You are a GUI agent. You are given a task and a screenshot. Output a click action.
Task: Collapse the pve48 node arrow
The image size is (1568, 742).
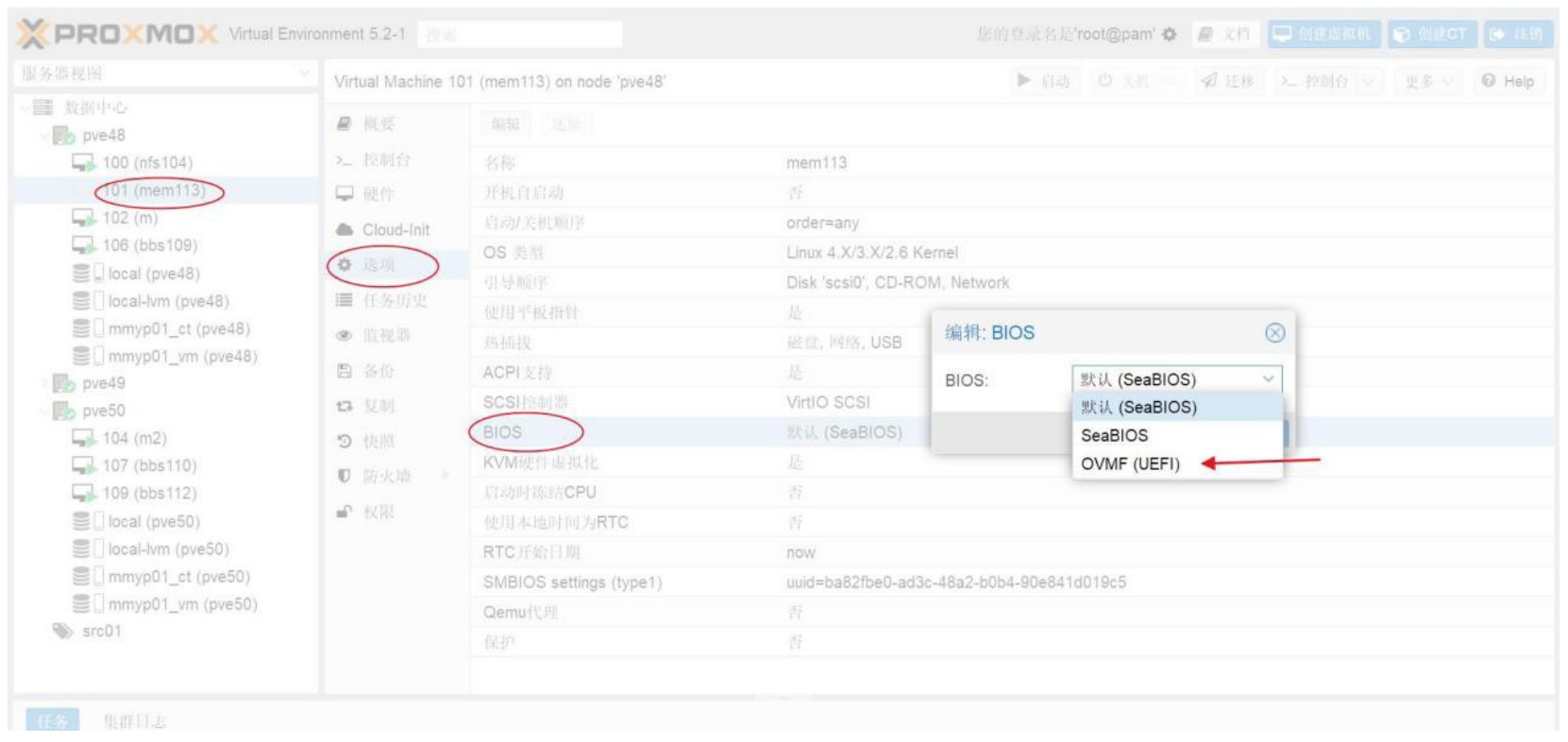tap(44, 136)
